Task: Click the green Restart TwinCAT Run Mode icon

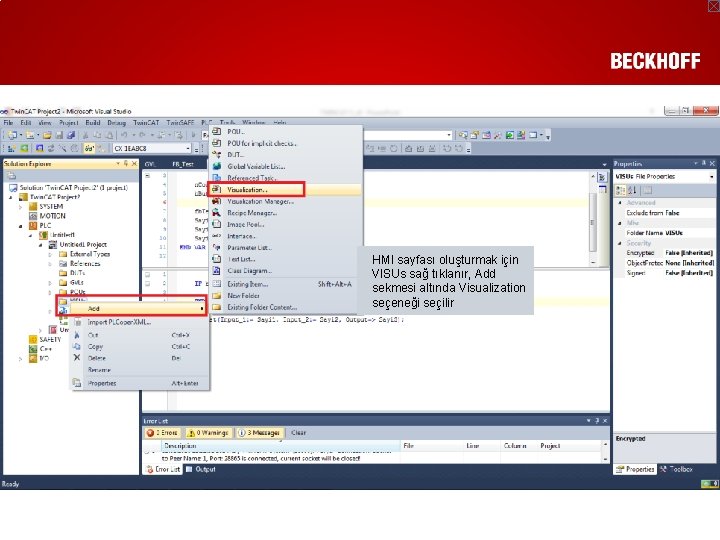Action: click(x=24, y=148)
